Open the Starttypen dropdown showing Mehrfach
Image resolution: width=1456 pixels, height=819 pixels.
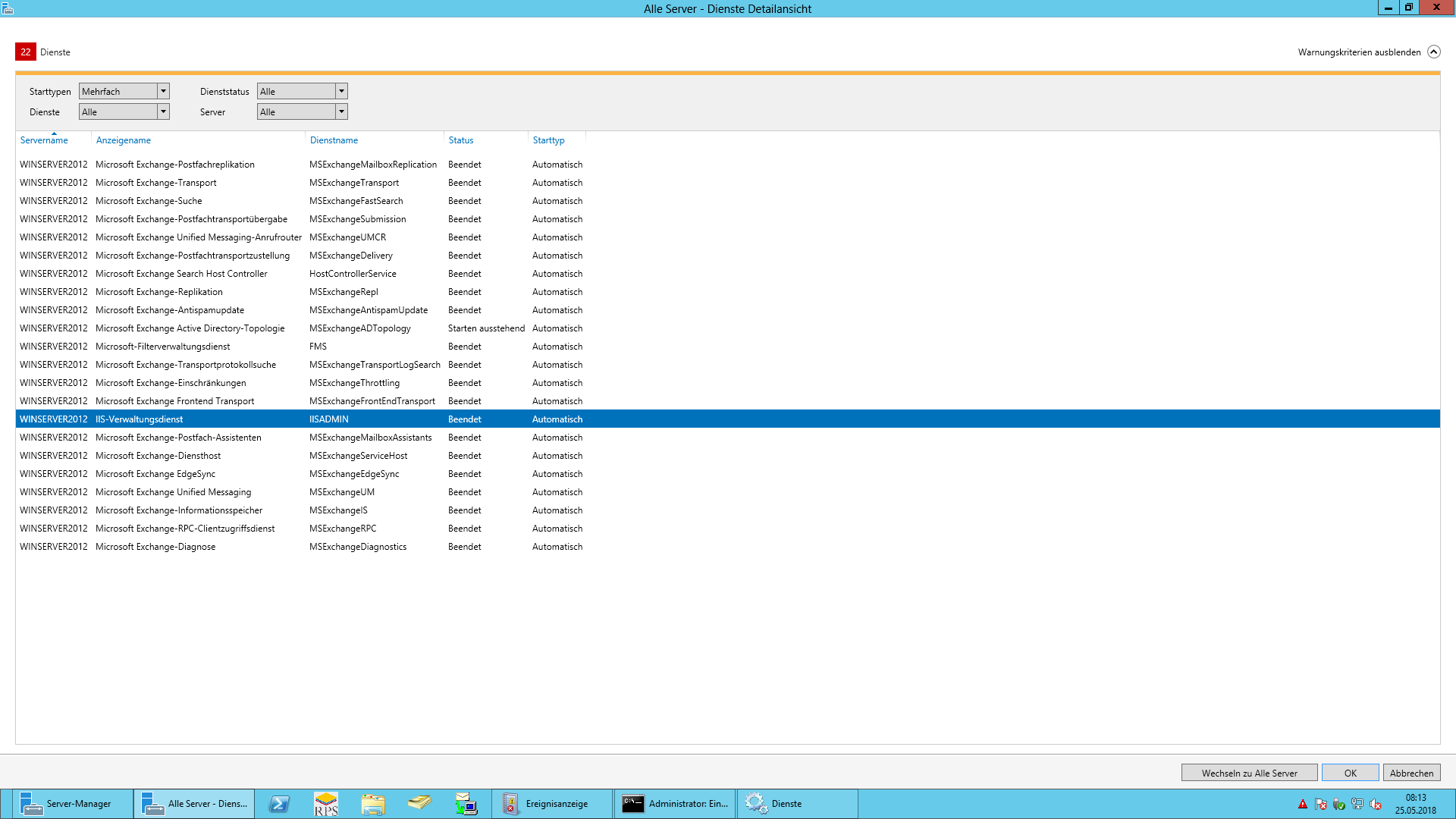coord(124,91)
